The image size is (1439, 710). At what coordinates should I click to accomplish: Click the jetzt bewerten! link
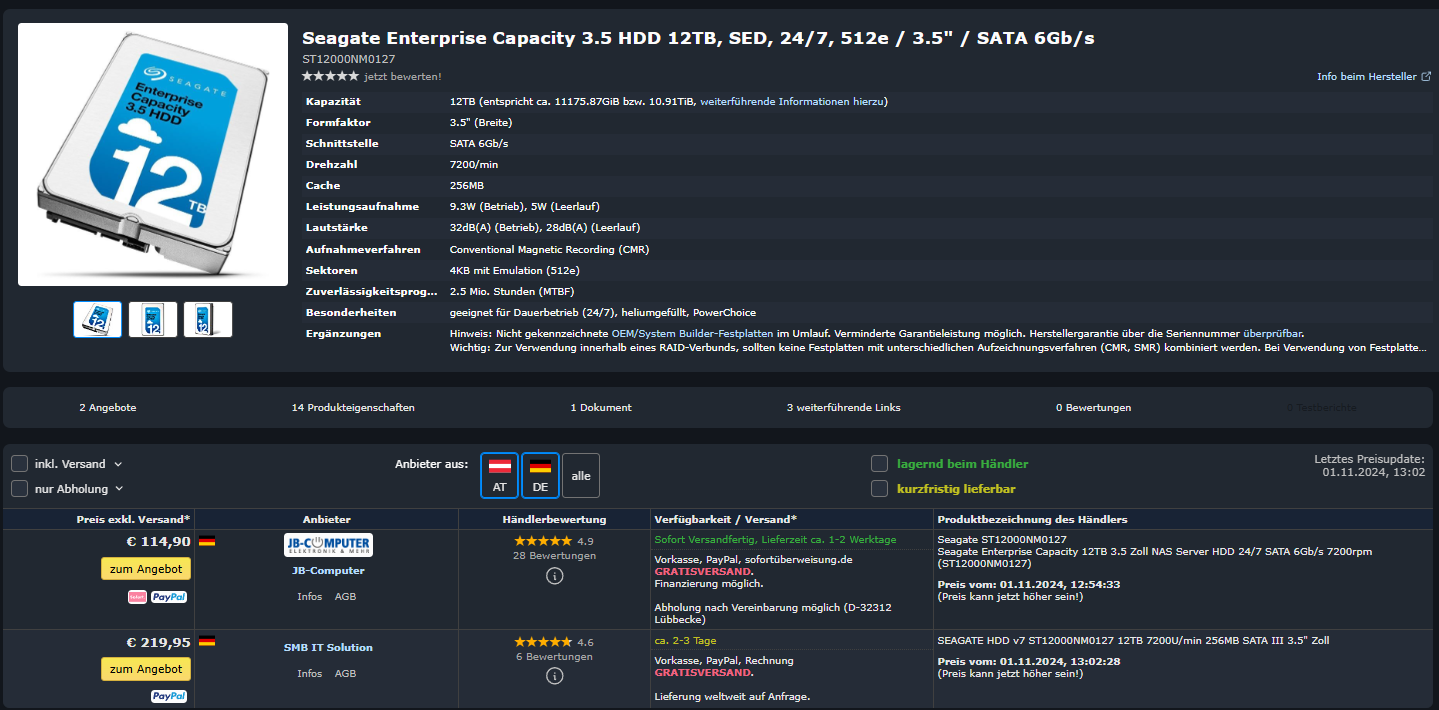click(403, 77)
